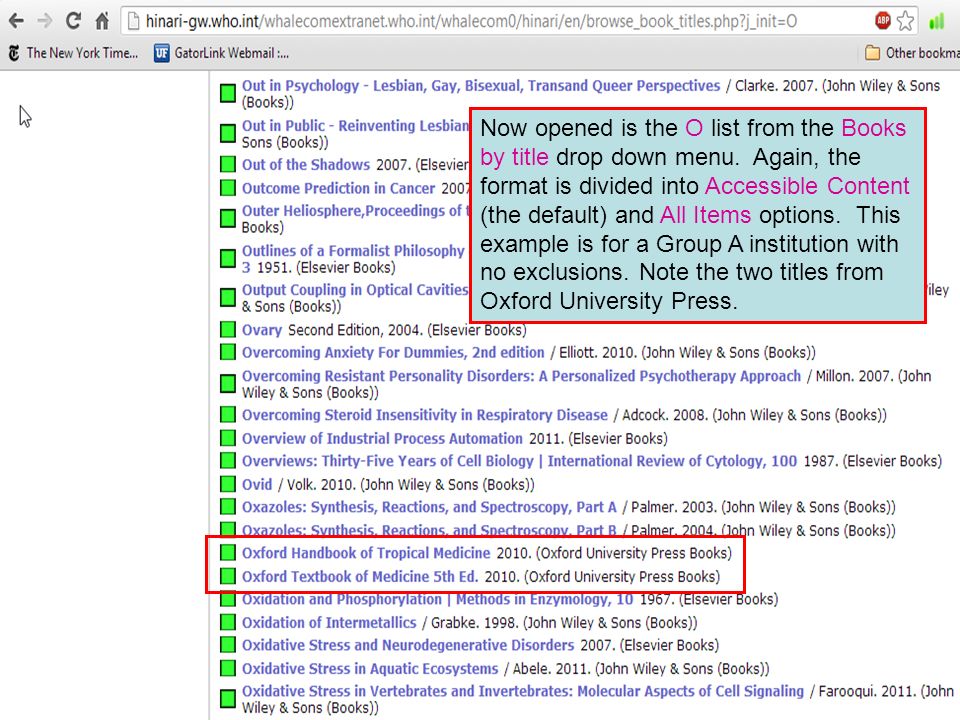Screen dimensions: 960x720
Task: Open Oxford Textbook of Medicine 5th Ed.
Action: pos(359,576)
